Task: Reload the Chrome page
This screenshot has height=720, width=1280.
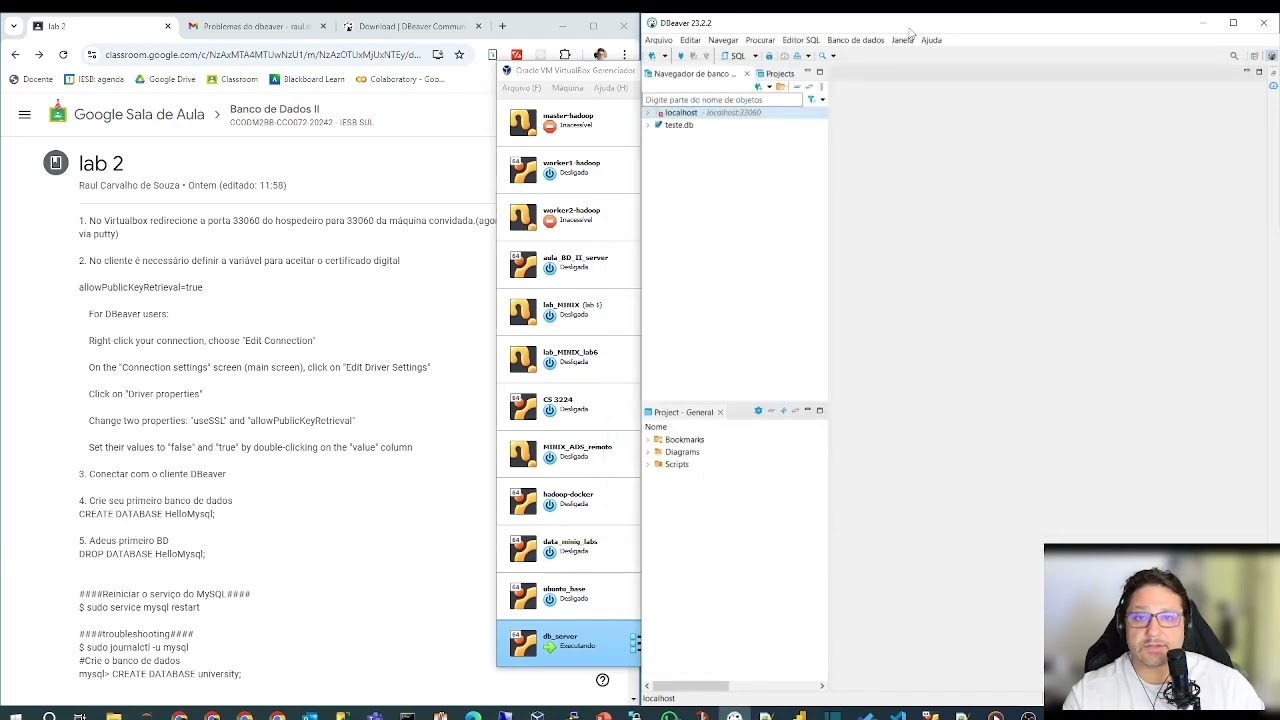Action: (63, 55)
